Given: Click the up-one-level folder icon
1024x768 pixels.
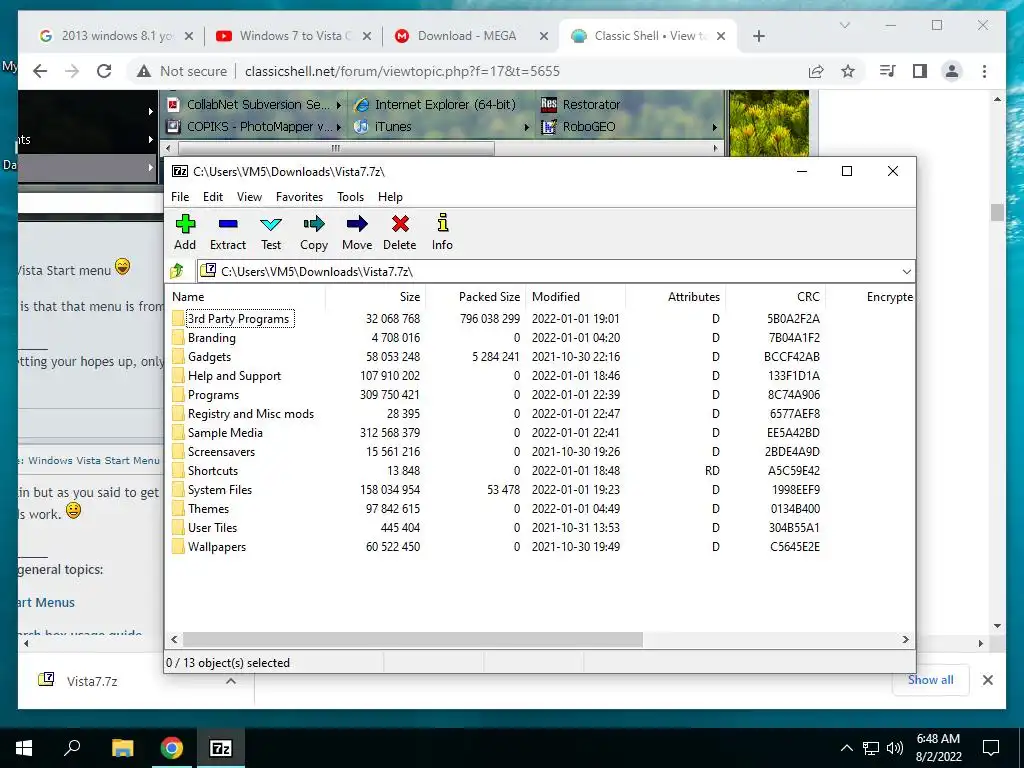Looking at the screenshot, I should click(177, 271).
